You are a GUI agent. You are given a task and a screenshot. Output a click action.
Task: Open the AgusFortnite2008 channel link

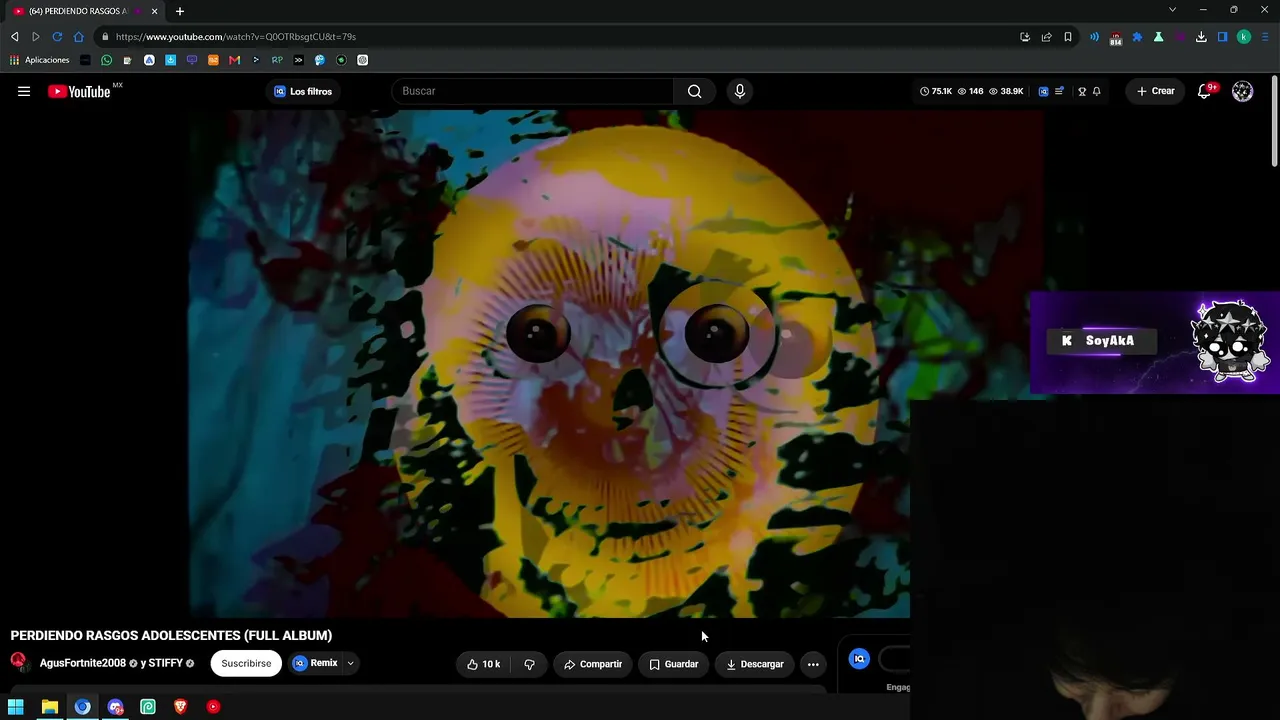(x=83, y=663)
